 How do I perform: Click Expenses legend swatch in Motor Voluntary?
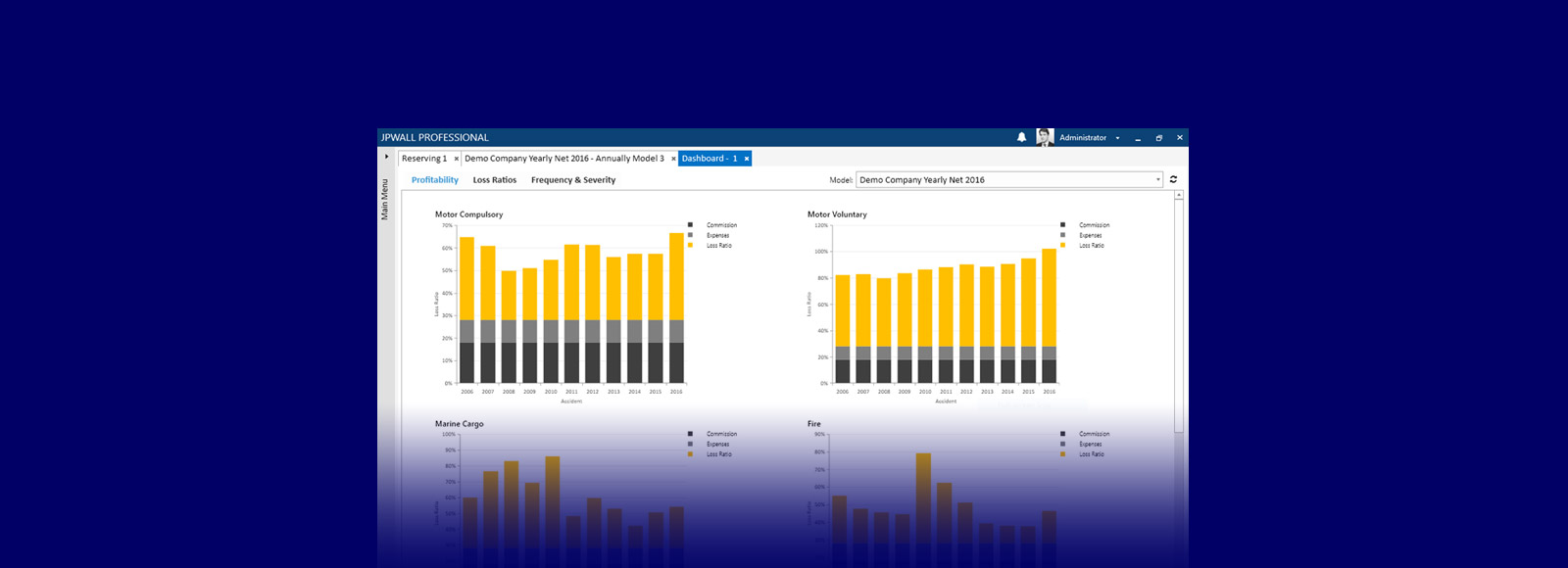pyautogui.click(x=1063, y=235)
